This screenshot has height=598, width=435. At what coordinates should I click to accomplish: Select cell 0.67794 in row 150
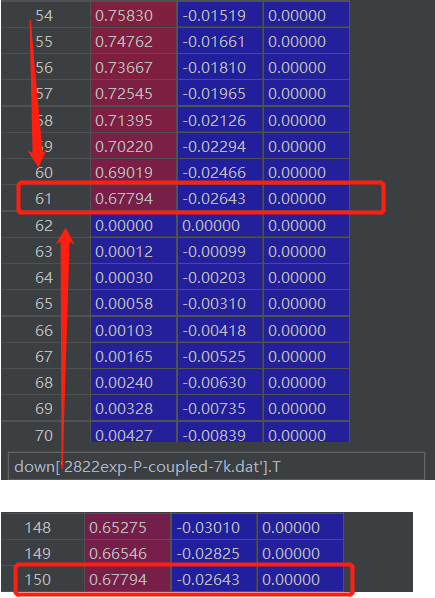pyautogui.click(x=127, y=580)
